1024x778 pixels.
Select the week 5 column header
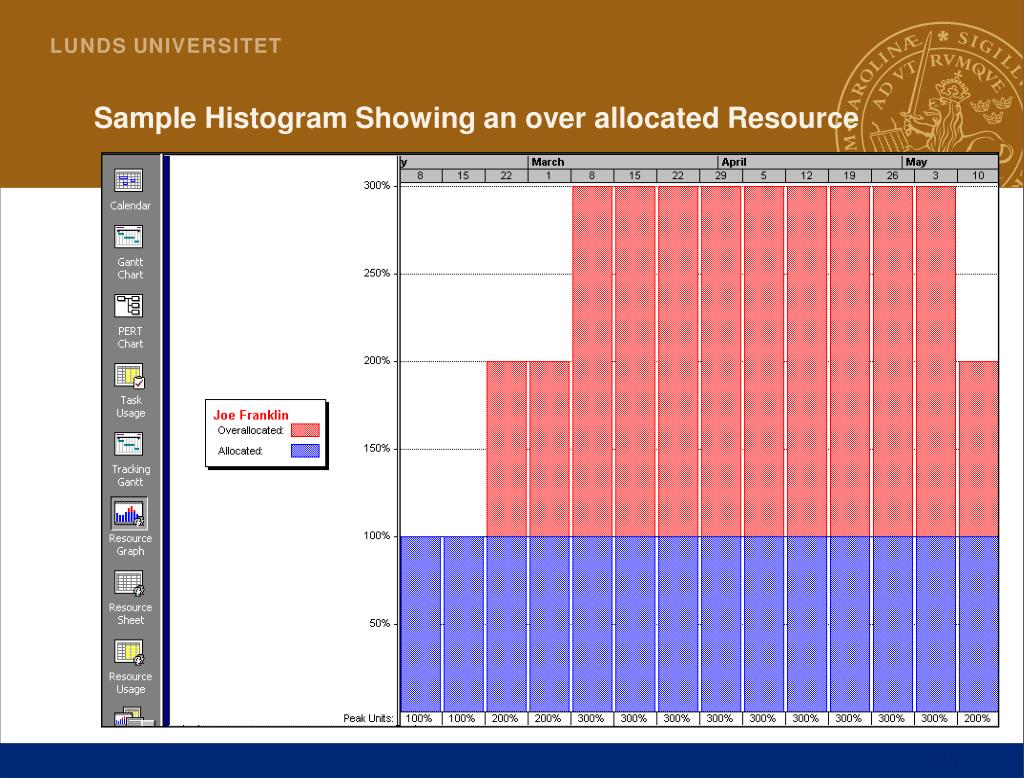(763, 176)
